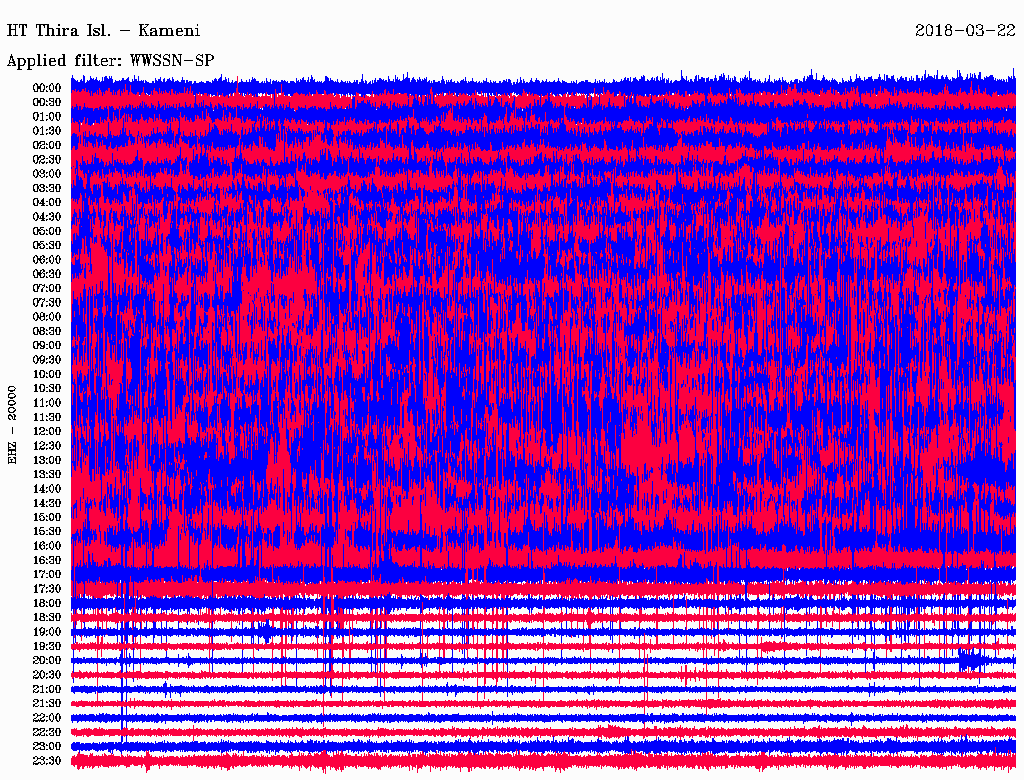
Task: Click the 20:30 time label
Action: (47, 674)
